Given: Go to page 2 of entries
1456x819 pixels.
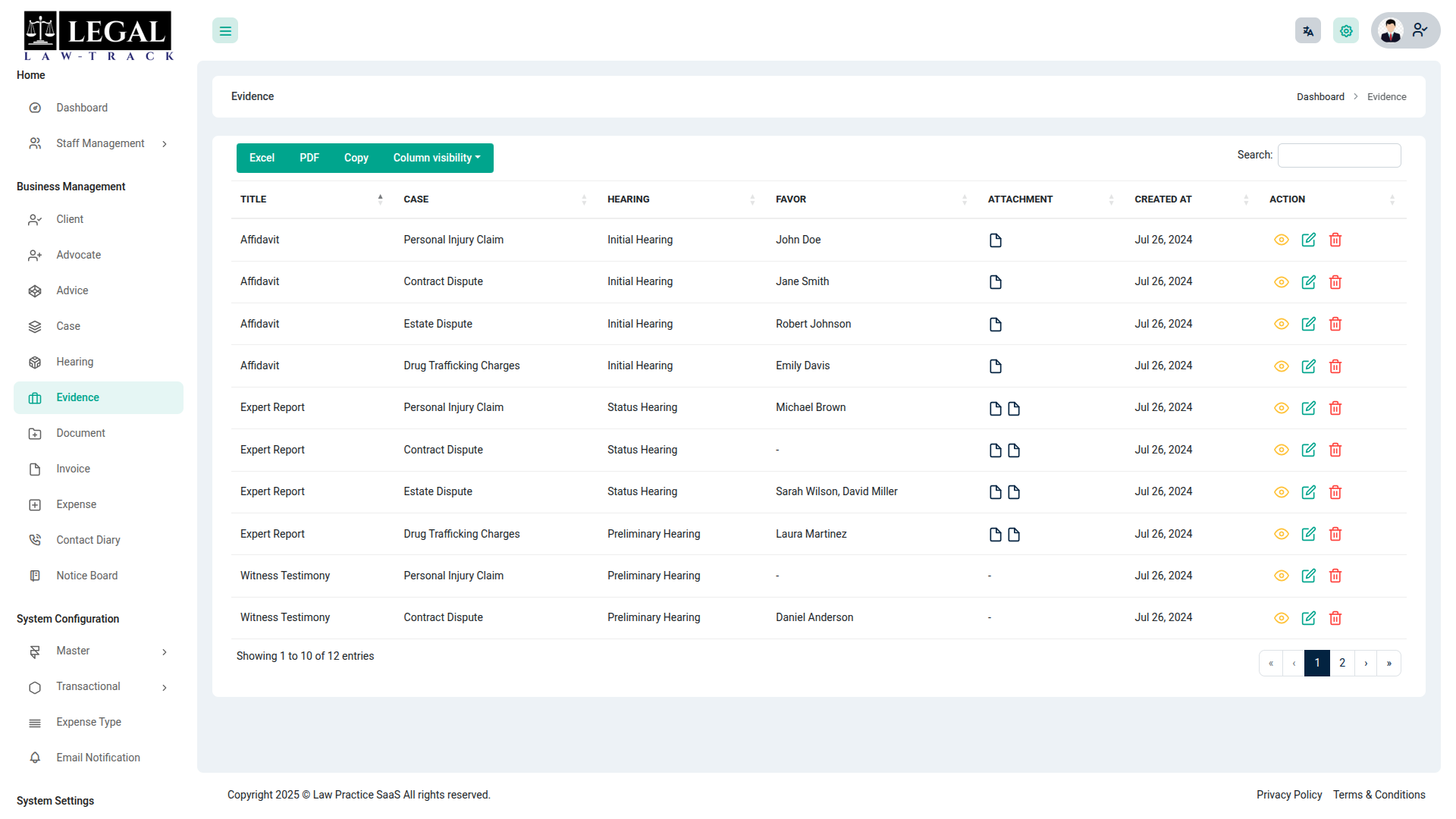Looking at the screenshot, I should coord(1342,663).
